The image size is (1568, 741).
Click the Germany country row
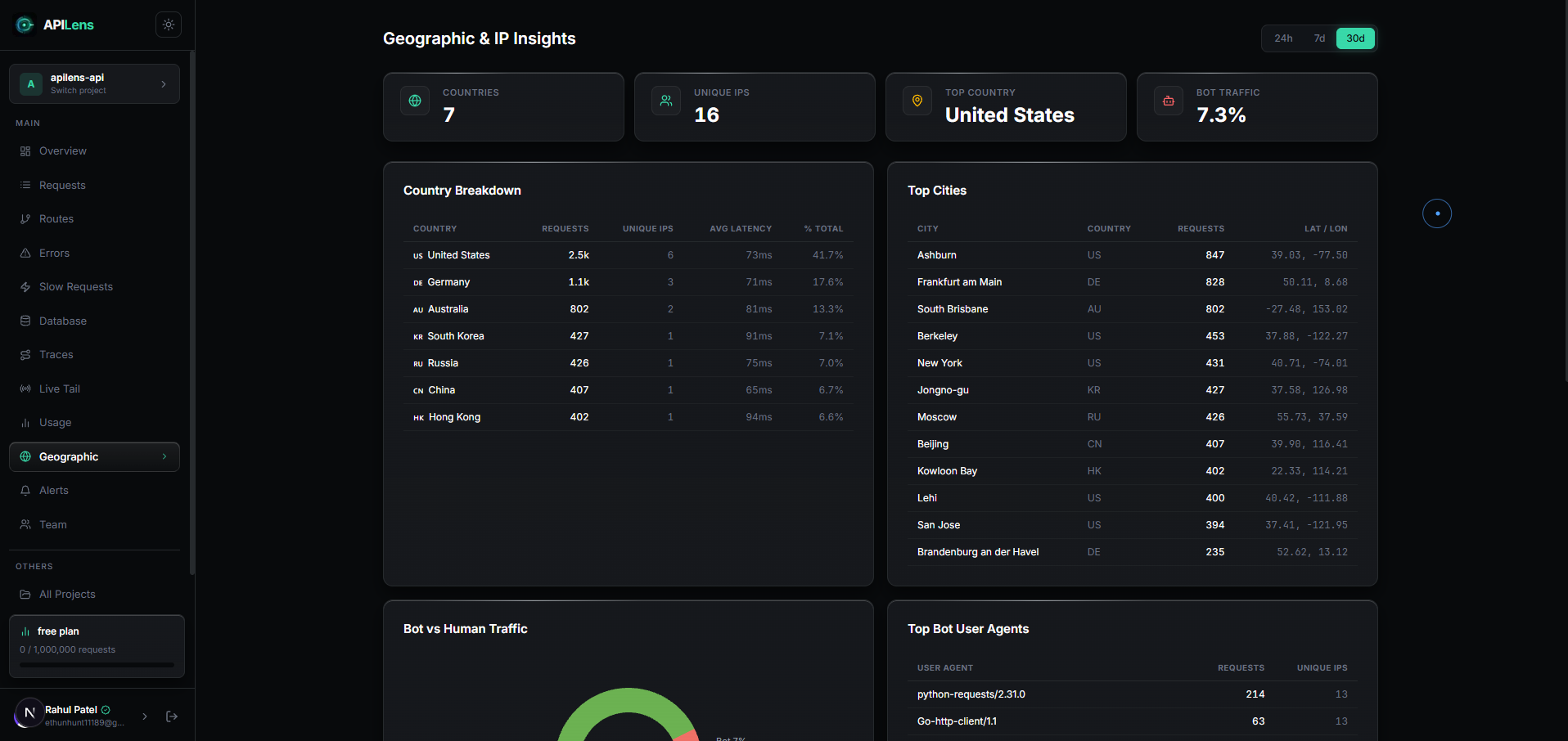tap(629, 282)
